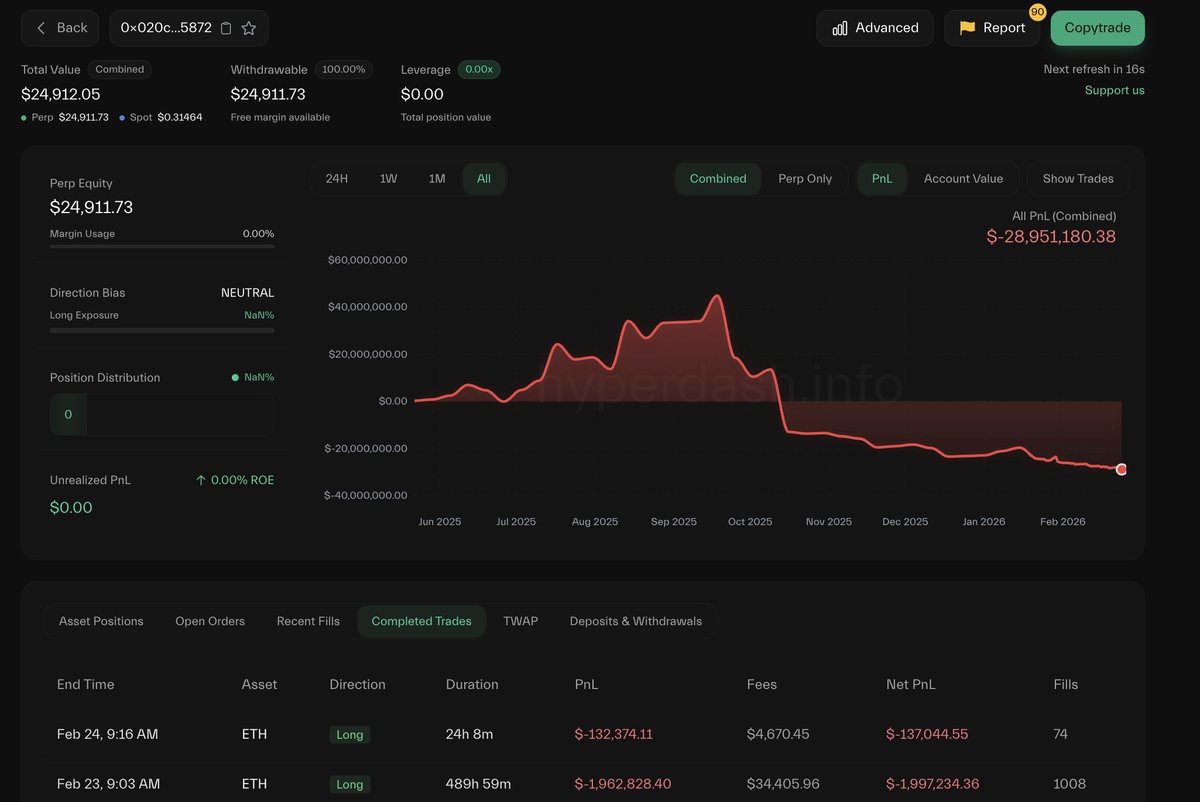Select the 24H time range
Screen dimensions: 1200x802
[x=337, y=179]
